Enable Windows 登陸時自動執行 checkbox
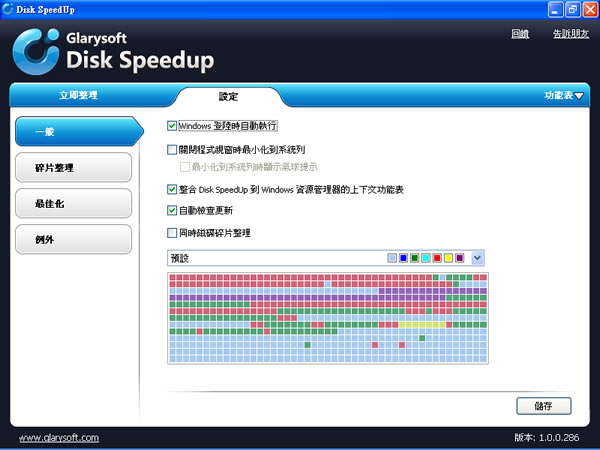 [x=172, y=126]
